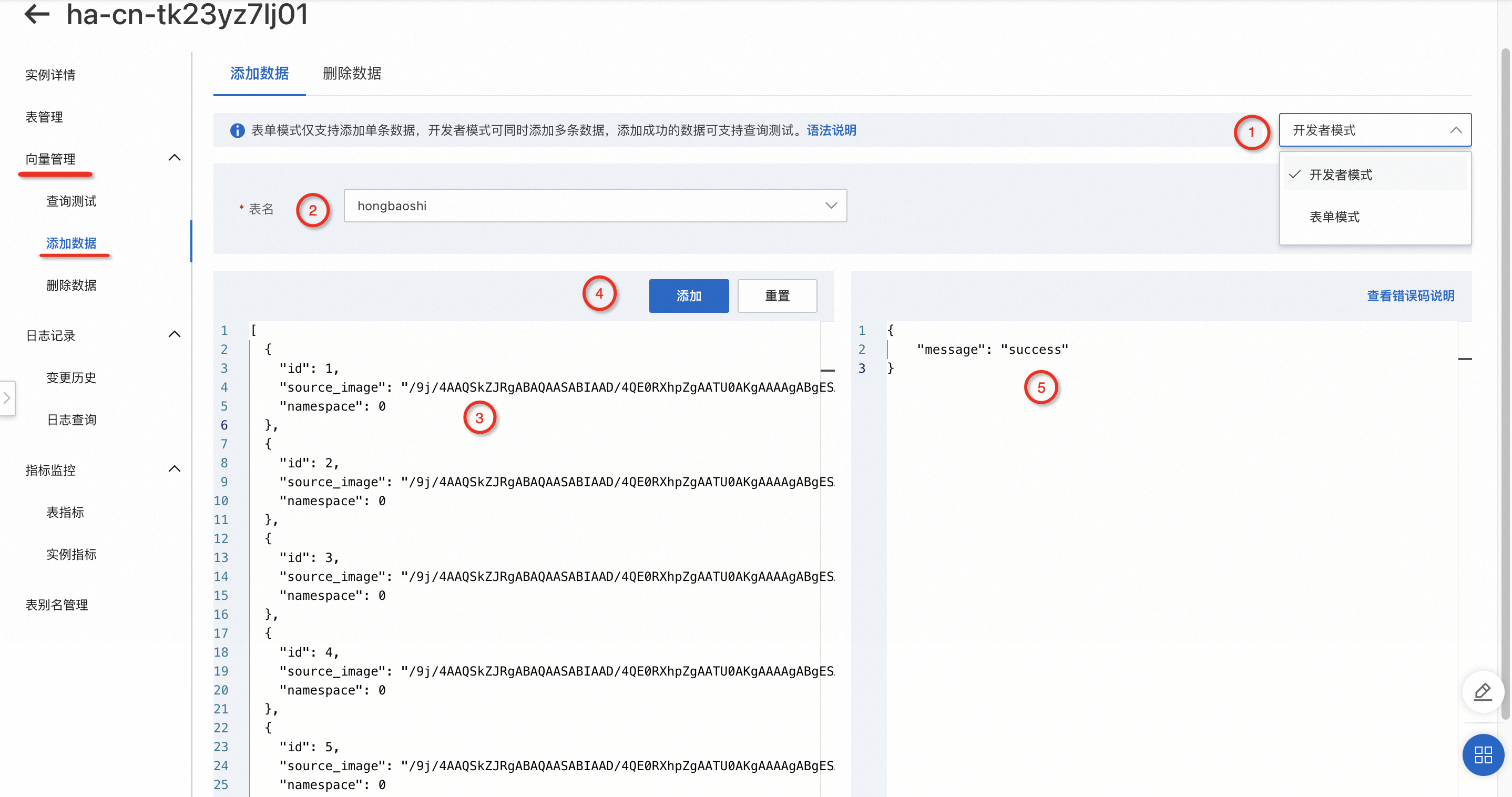The height and width of the screenshot is (797, 1512).
Task: Click the 重置 button
Action: point(777,296)
